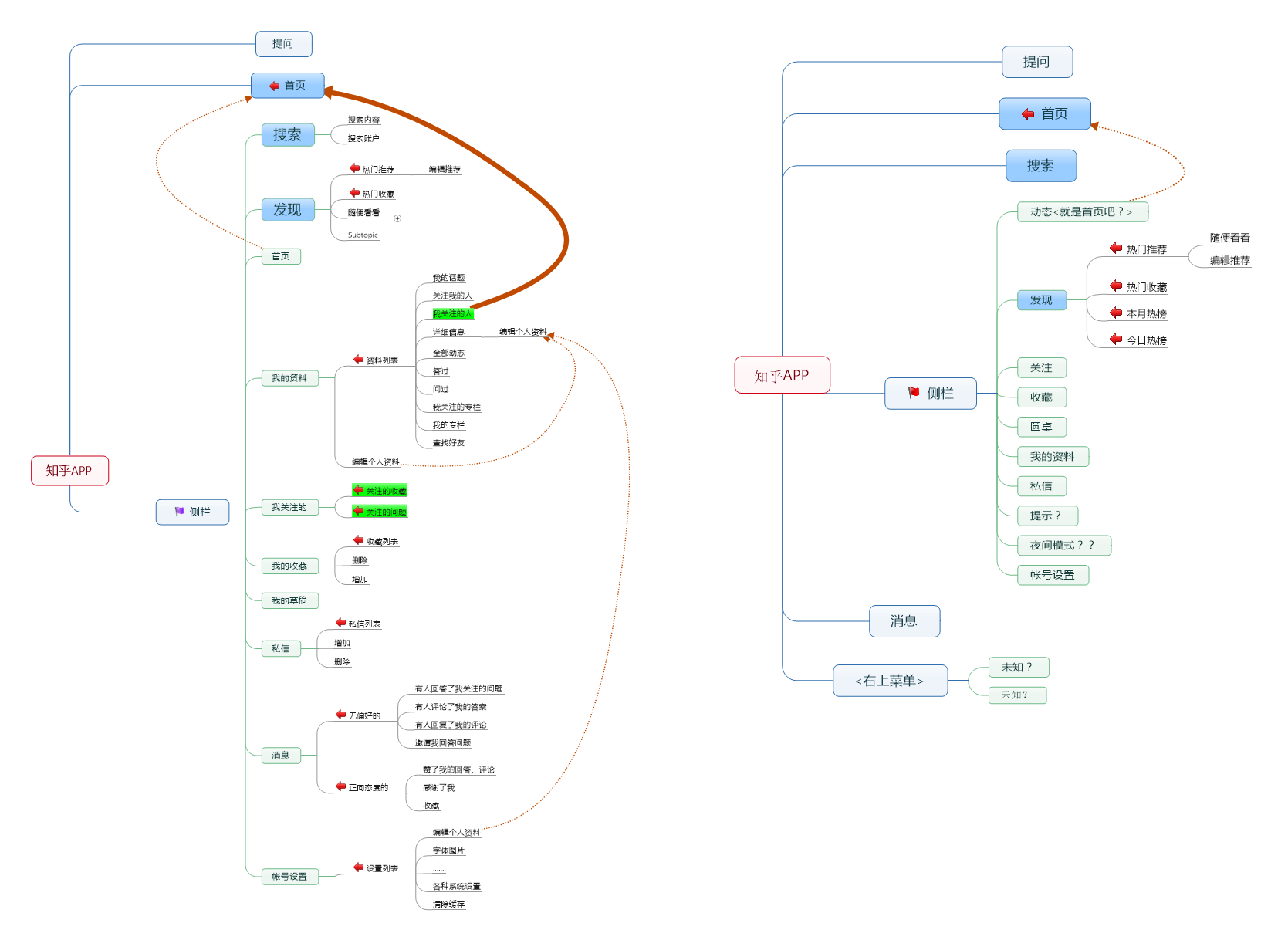Select the 全部动态 subtopic
The height and width of the screenshot is (940, 1288).
pyautogui.click(x=448, y=353)
